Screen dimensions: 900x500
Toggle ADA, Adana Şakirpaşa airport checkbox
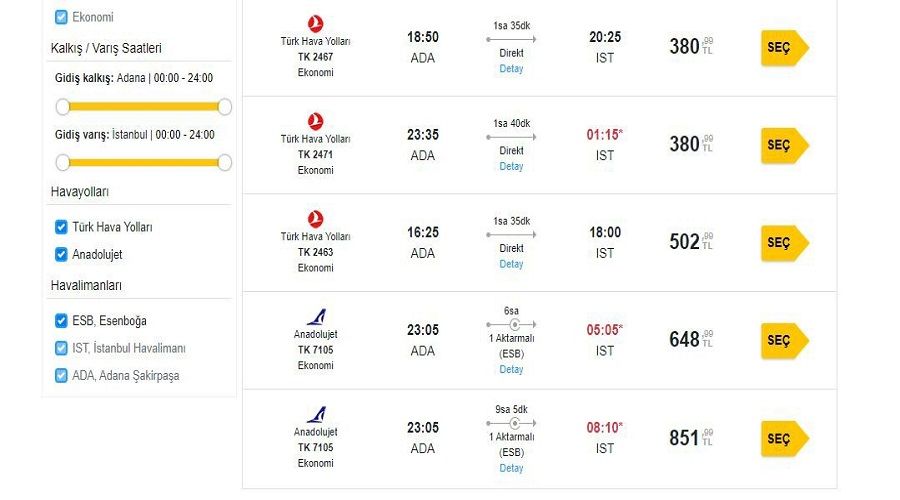(x=61, y=375)
